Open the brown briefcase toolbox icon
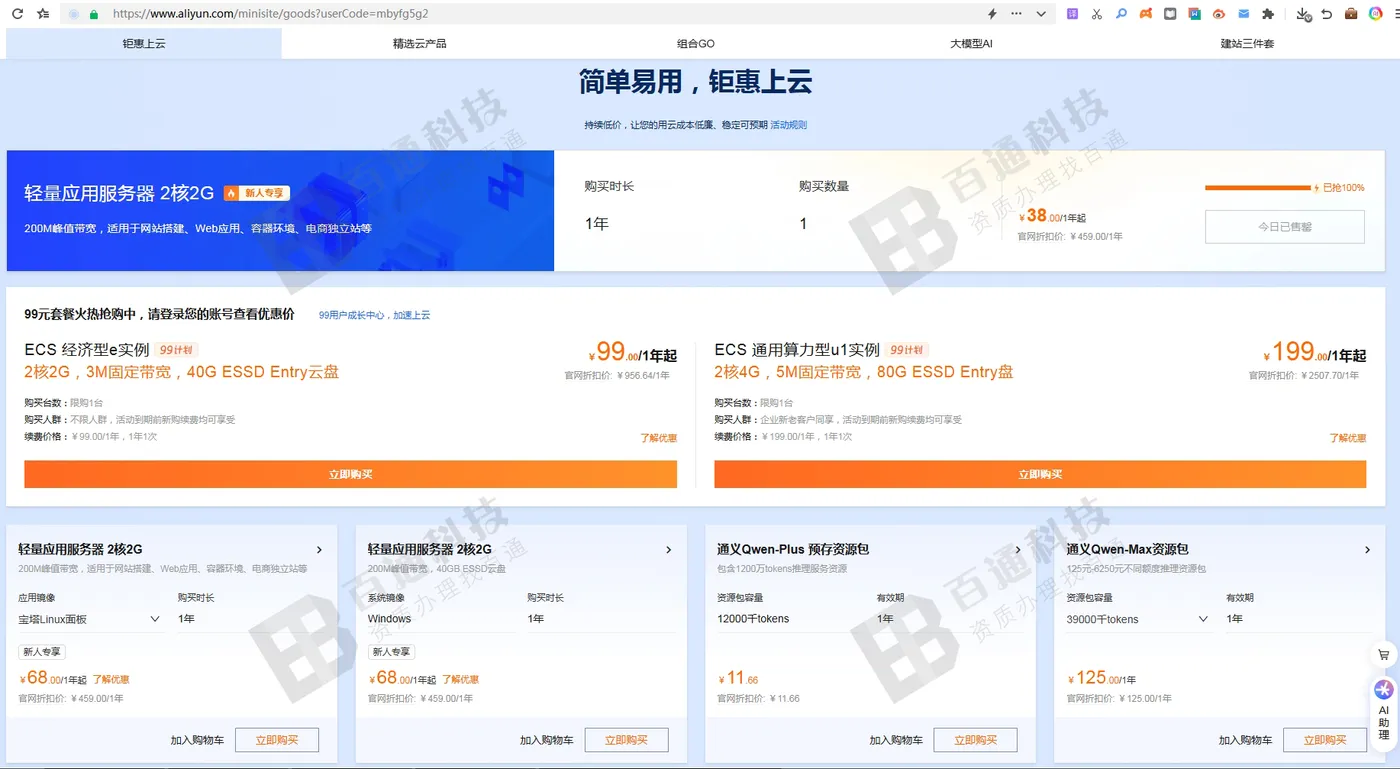The image size is (1400, 769). (1351, 14)
